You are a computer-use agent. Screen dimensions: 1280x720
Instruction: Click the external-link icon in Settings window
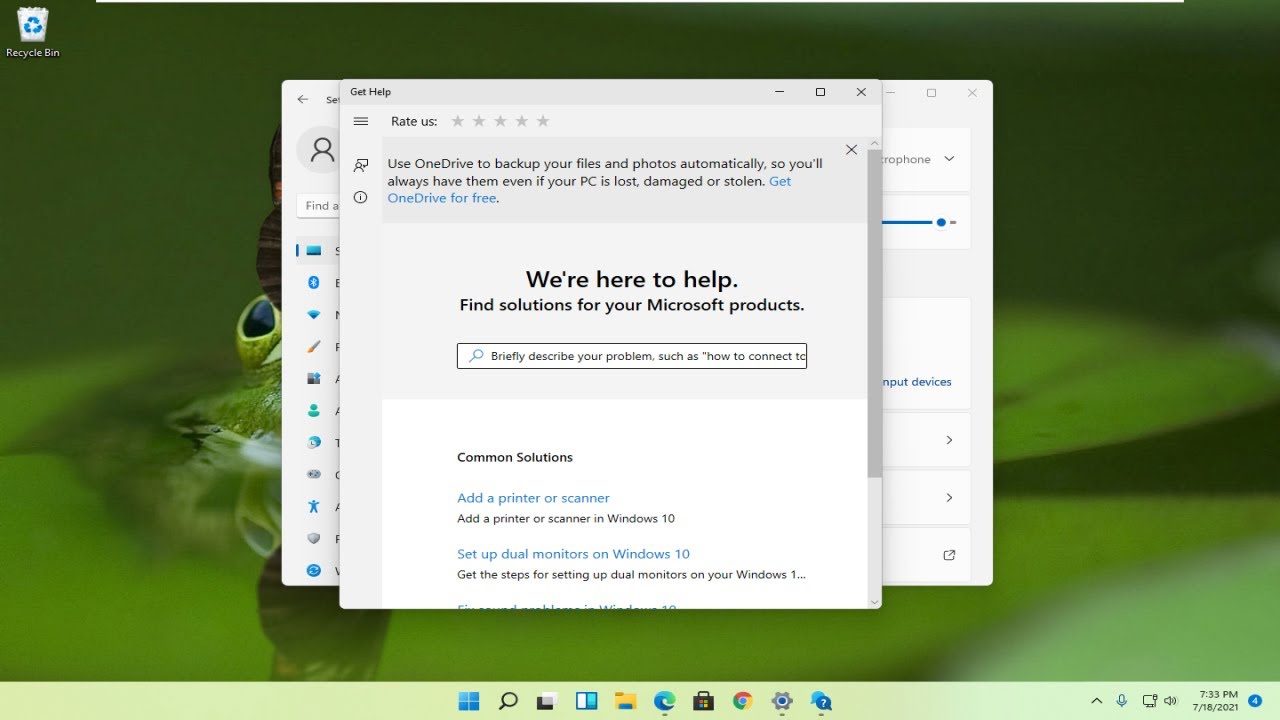tap(949, 555)
